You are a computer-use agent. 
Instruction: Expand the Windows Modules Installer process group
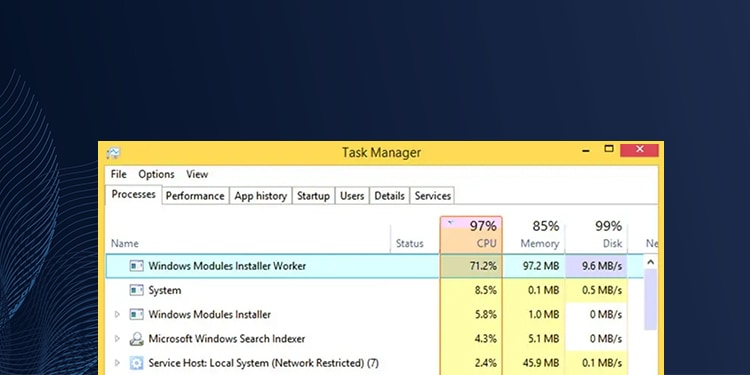click(x=117, y=315)
